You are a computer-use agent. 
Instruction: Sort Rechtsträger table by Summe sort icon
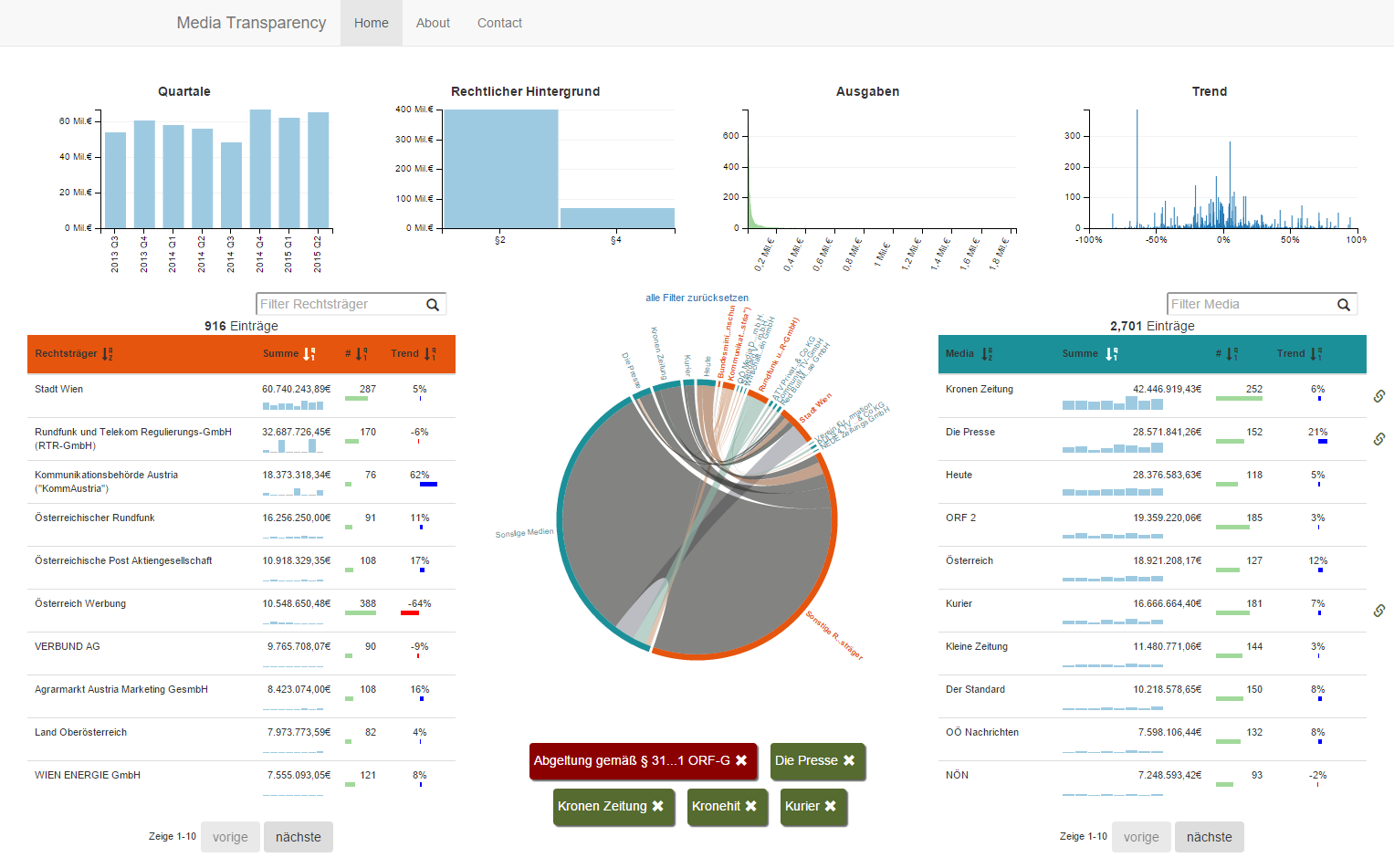coord(309,354)
